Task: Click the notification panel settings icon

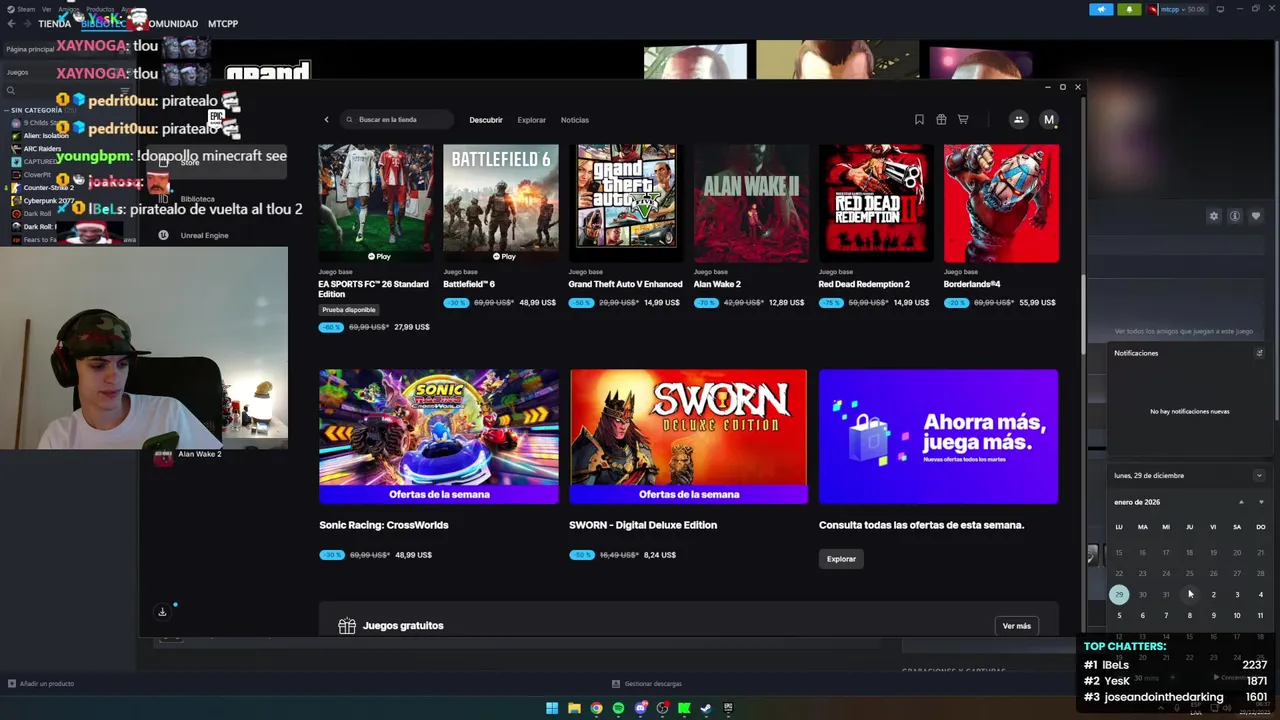Action: point(1259,353)
